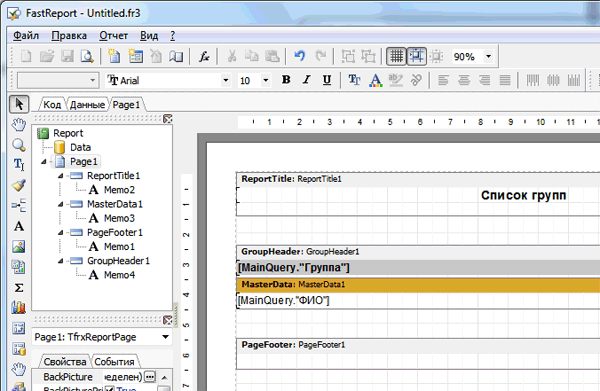Open the Файл menu

click(x=26, y=36)
